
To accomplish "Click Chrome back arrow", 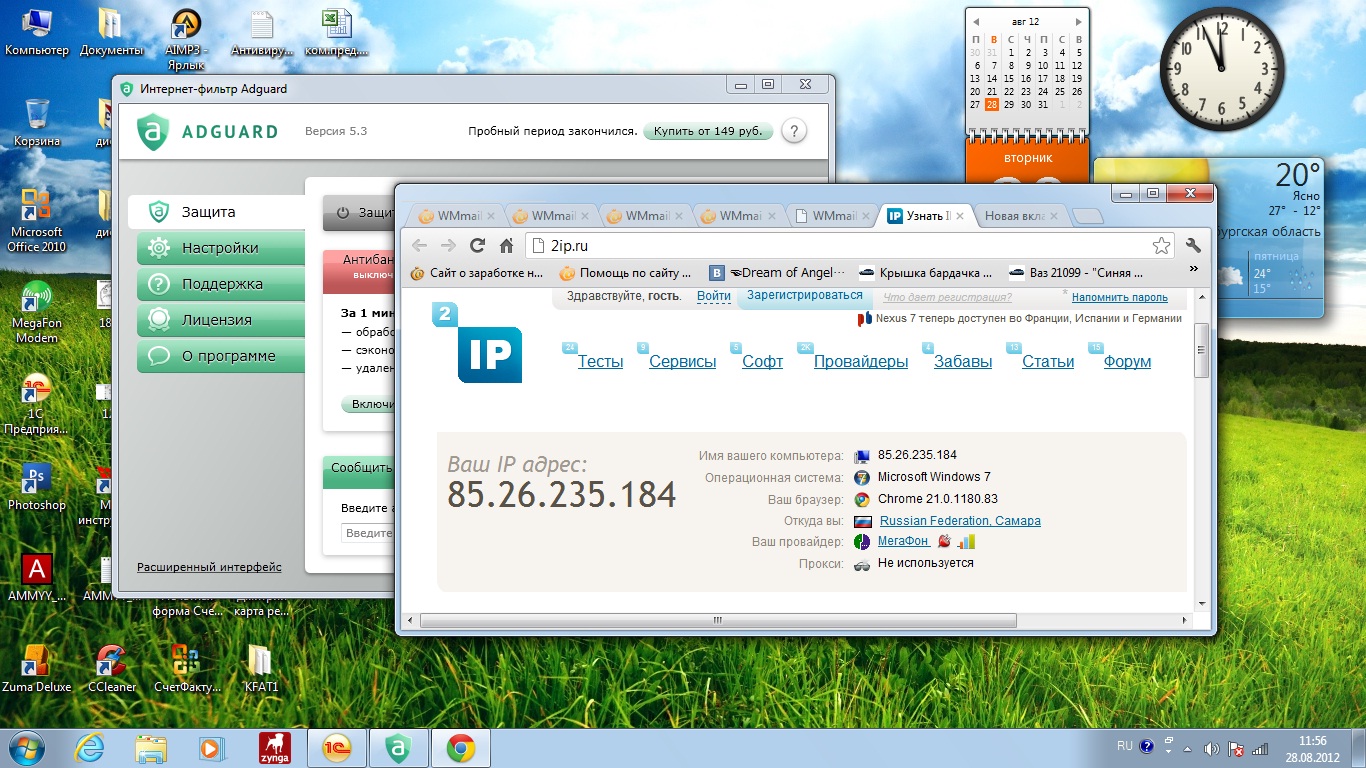I will click(419, 245).
